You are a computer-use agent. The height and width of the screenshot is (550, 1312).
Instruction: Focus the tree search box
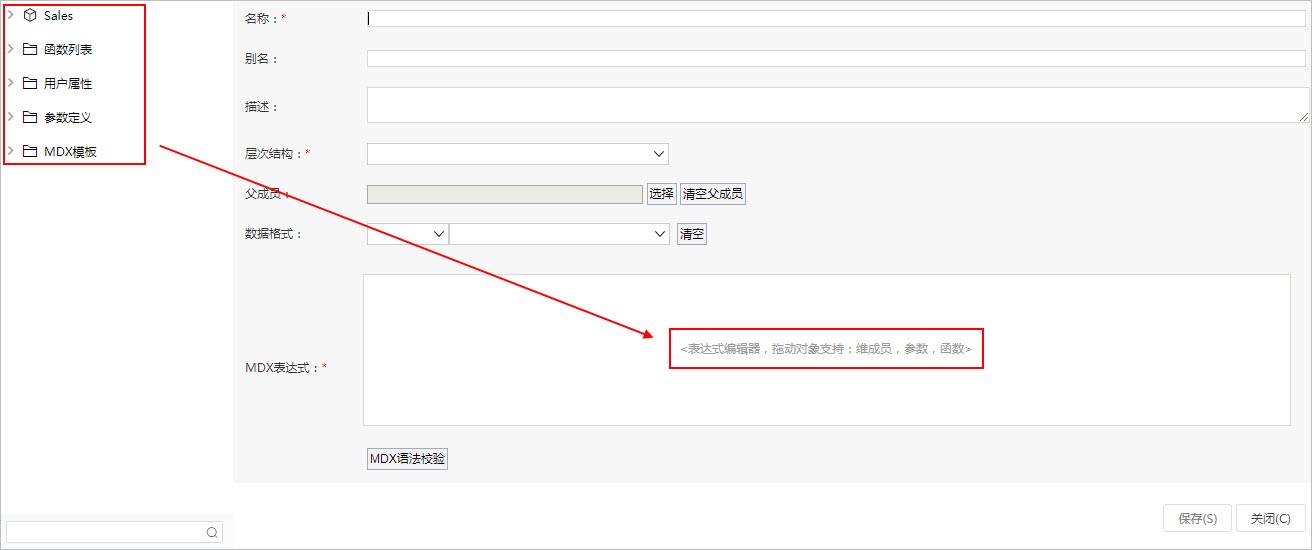114,533
